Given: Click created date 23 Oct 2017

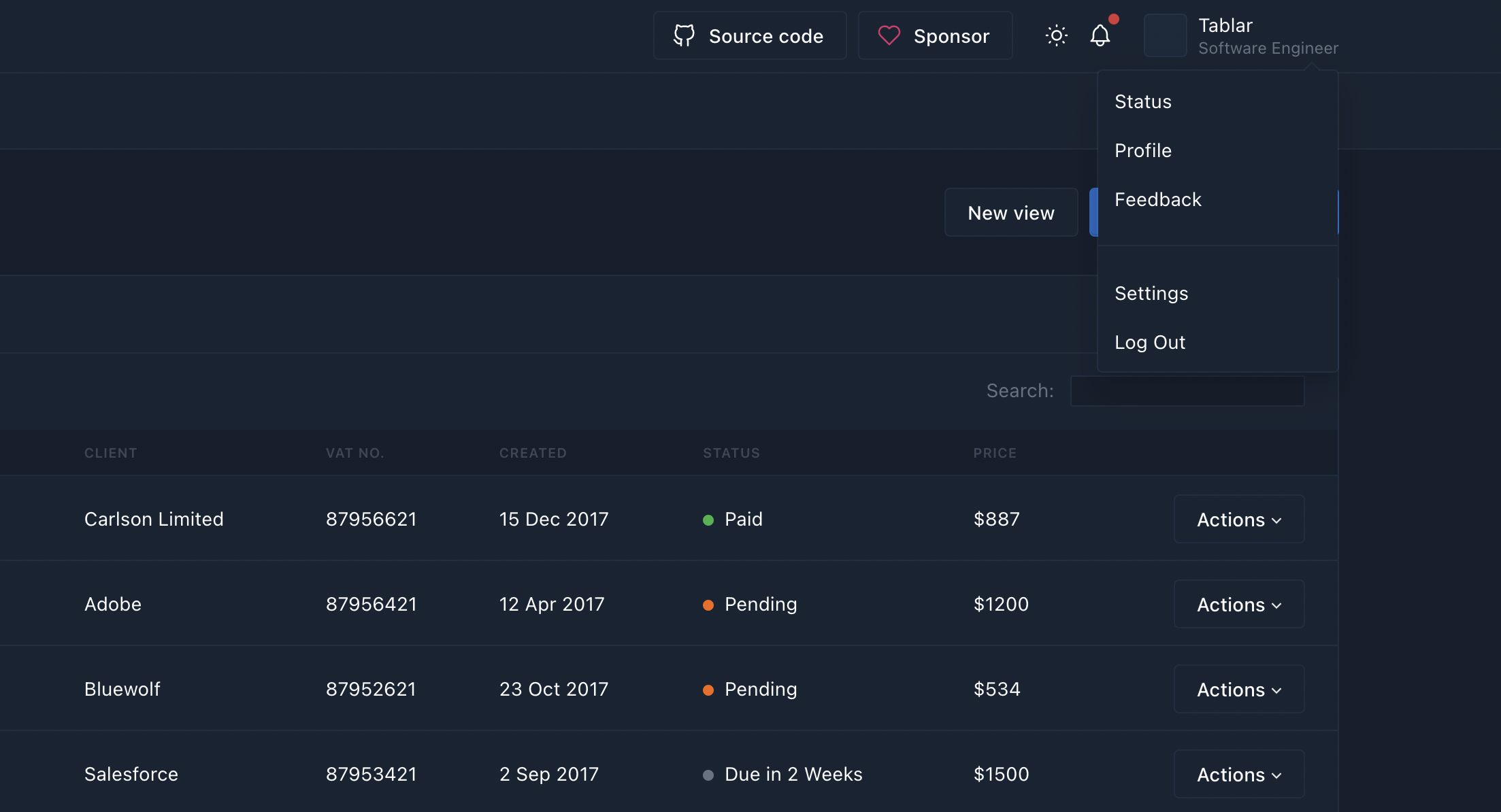Looking at the screenshot, I should click(554, 690).
